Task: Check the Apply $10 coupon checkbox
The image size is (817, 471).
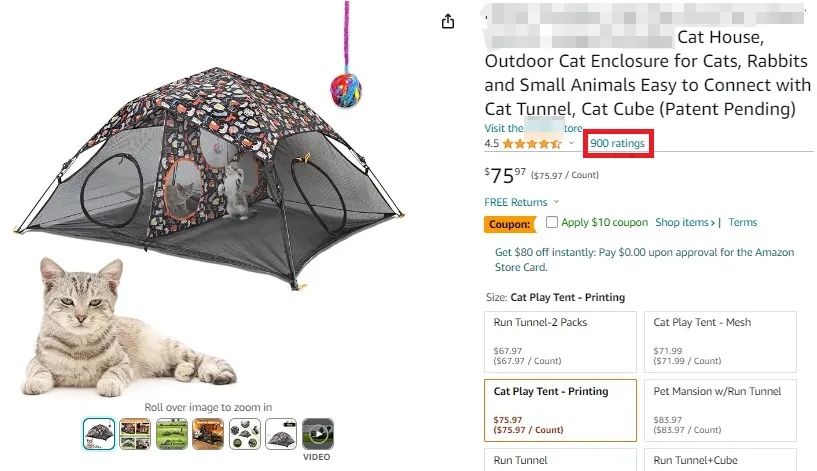Action: [x=552, y=222]
